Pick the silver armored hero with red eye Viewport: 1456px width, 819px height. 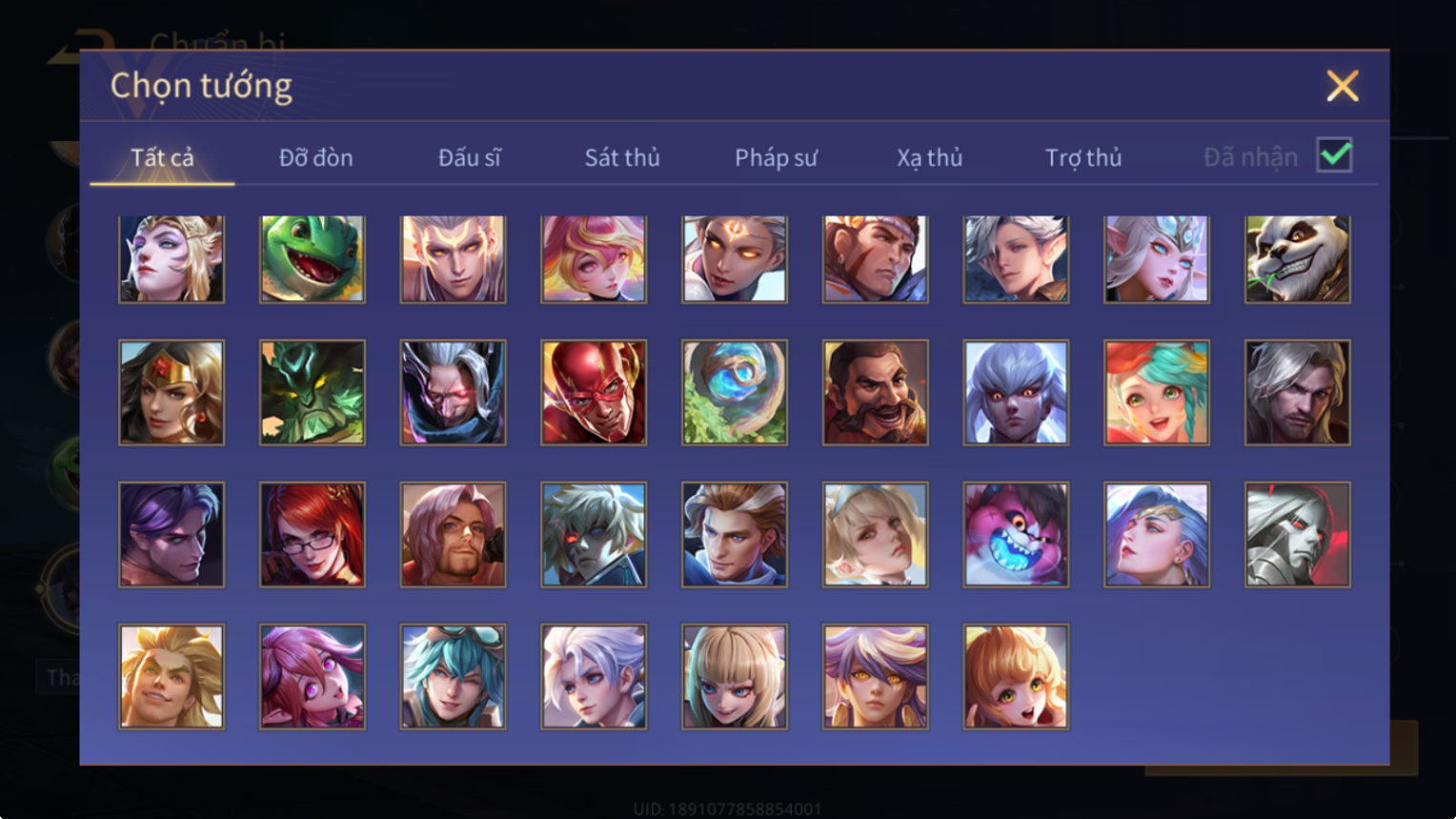pos(1297,534)
